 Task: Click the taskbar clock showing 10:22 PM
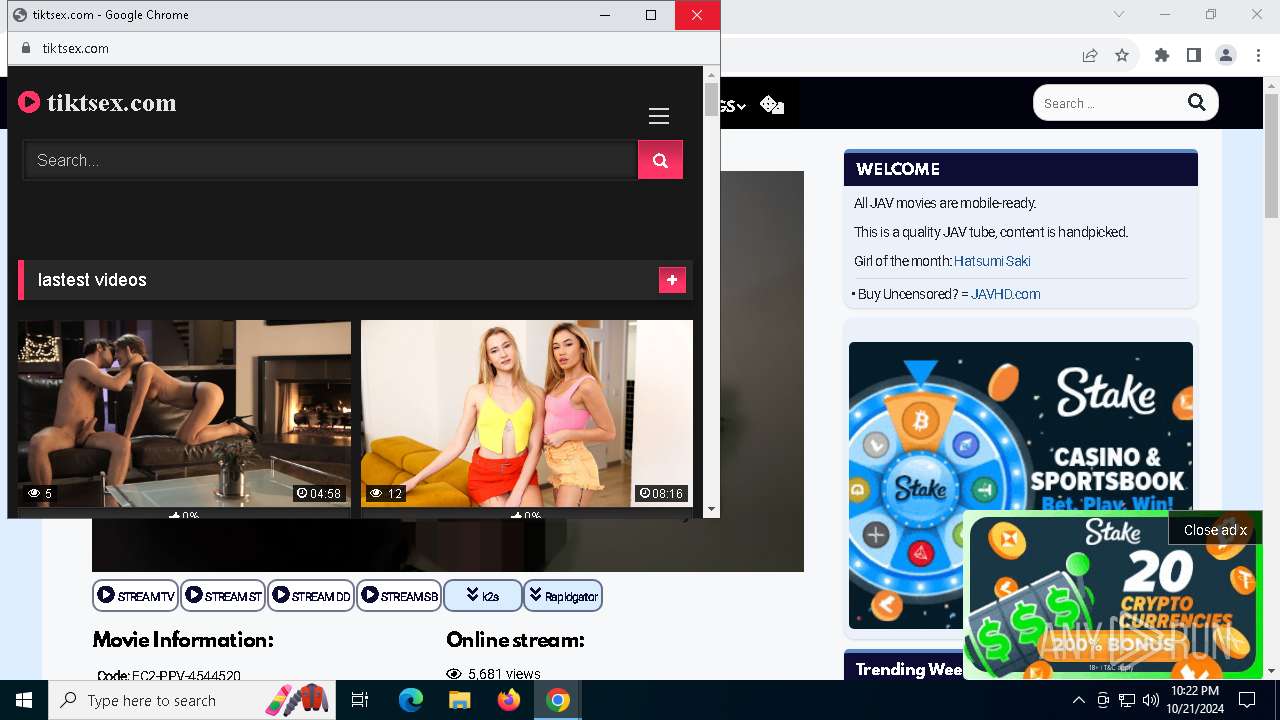pos(1194,700)
